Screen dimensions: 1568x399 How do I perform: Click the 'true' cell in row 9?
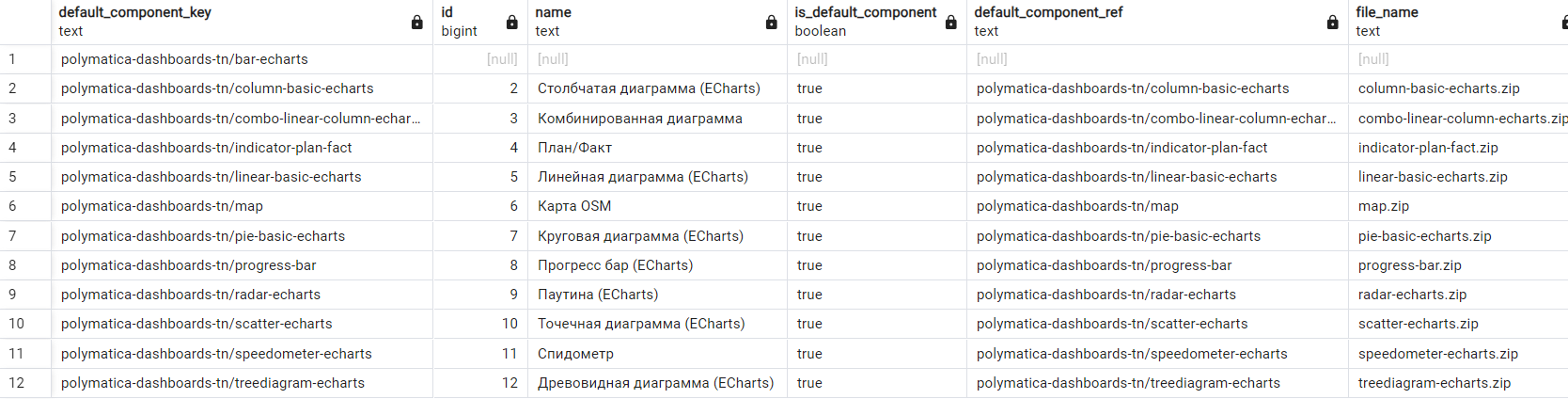[x=809, y=295]
